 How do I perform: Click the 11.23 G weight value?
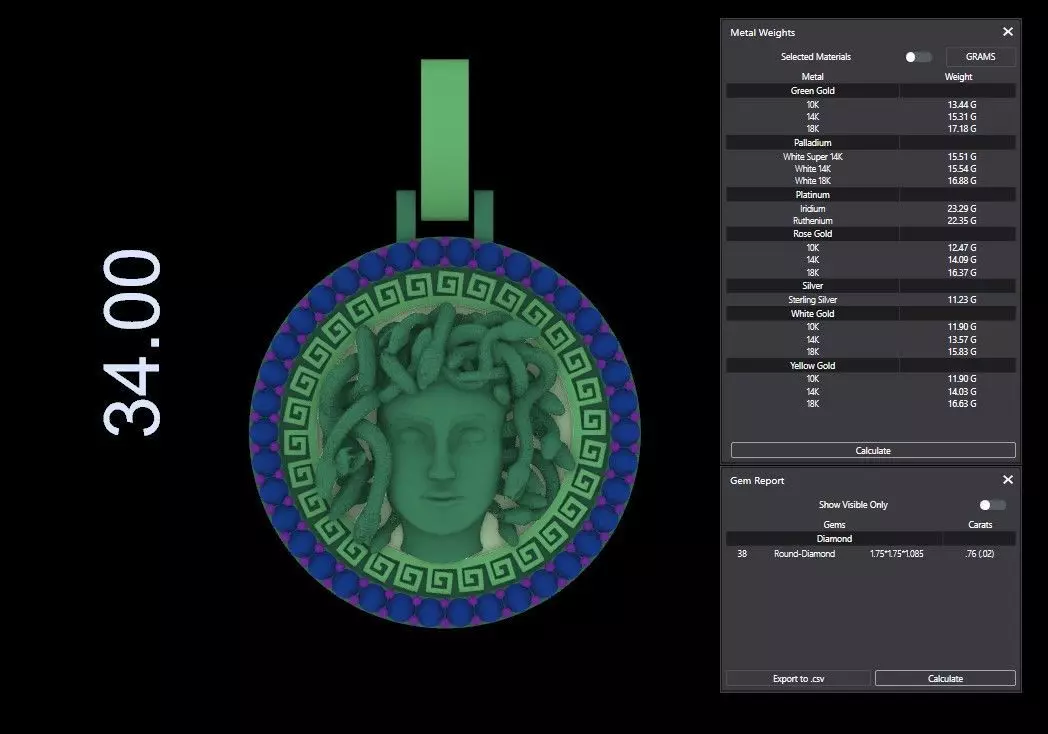tap(962, 300)
